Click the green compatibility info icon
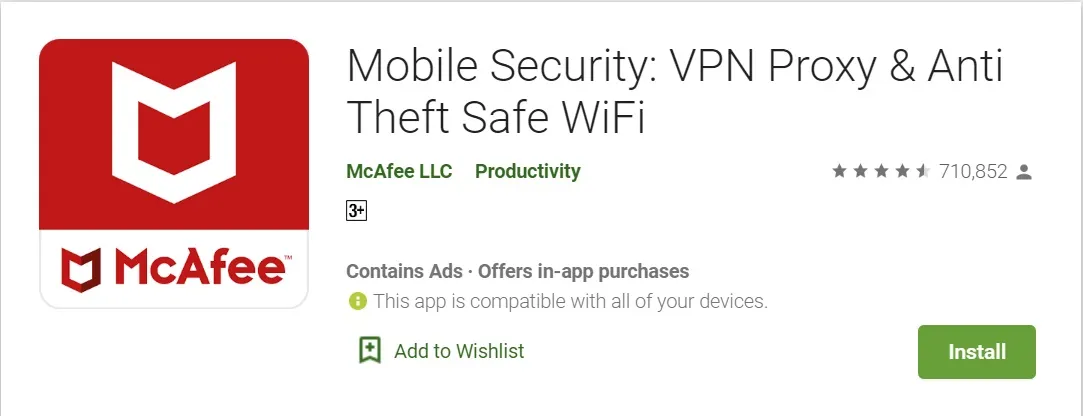 (x=356, y=301)
